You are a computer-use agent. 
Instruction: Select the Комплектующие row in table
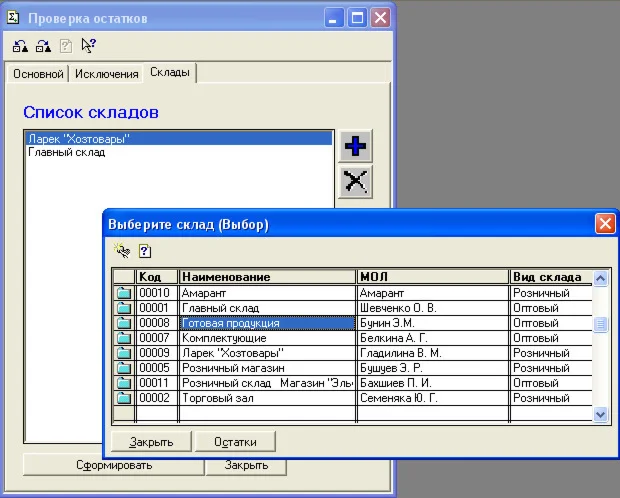(267, 338)
